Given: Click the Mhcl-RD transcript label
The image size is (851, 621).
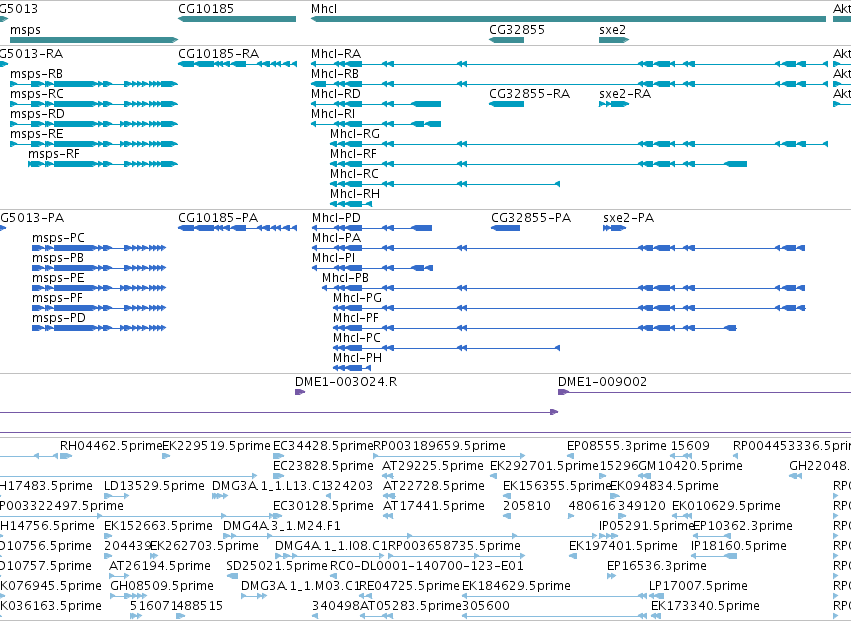Looking at the screenshot, I should pyautogui.click(x=336, y=93).
